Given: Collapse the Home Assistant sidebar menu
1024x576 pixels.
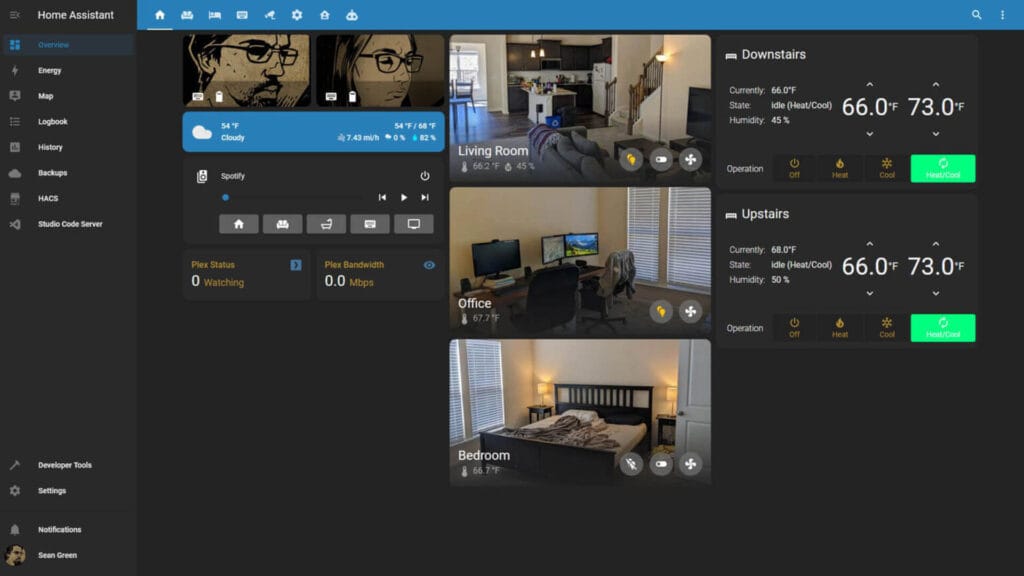Looking at the screenshot, I should [14, 14].
